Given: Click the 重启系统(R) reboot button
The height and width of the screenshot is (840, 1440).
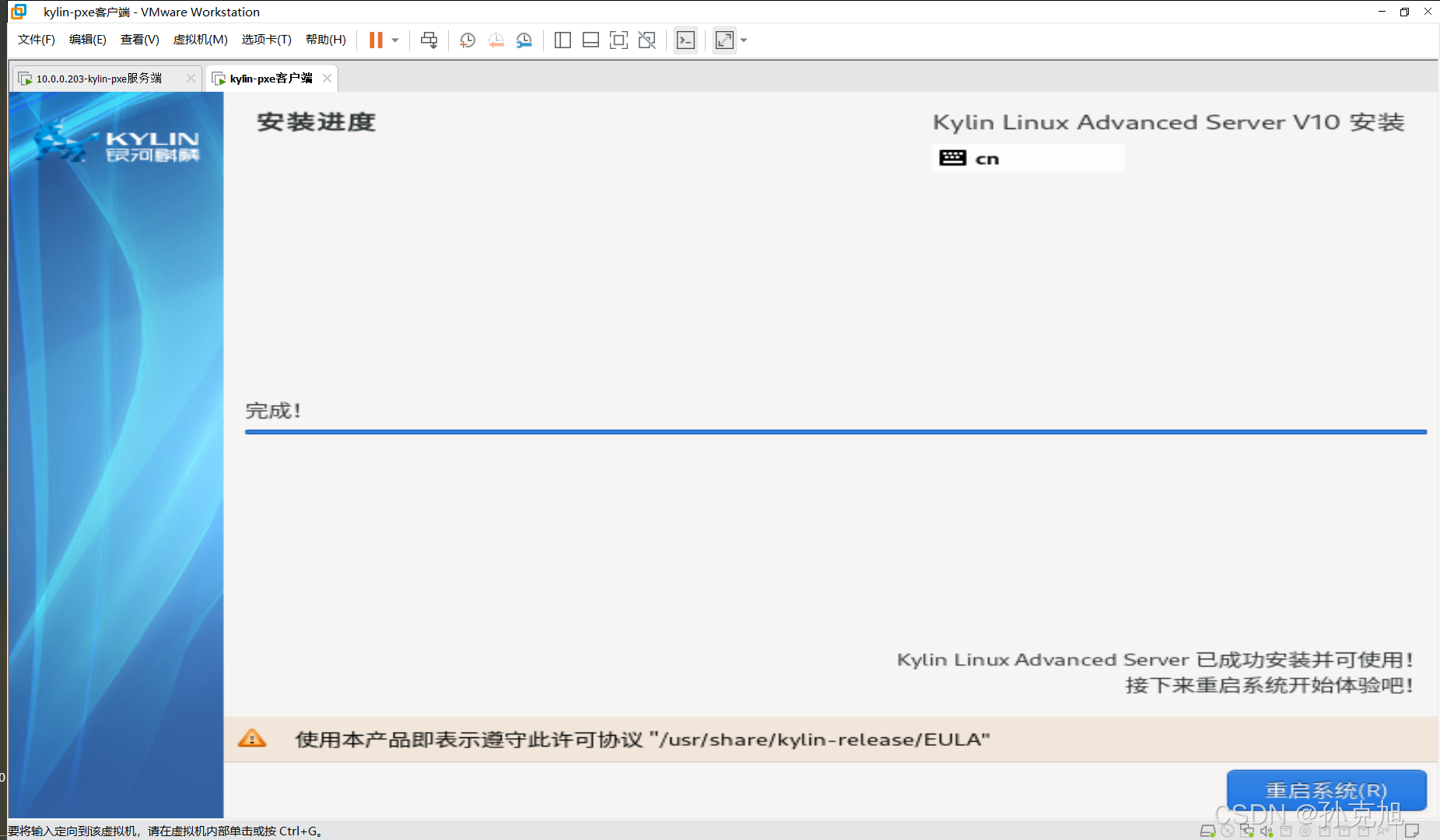Looking at the screenshot, I should (1326, 791).
